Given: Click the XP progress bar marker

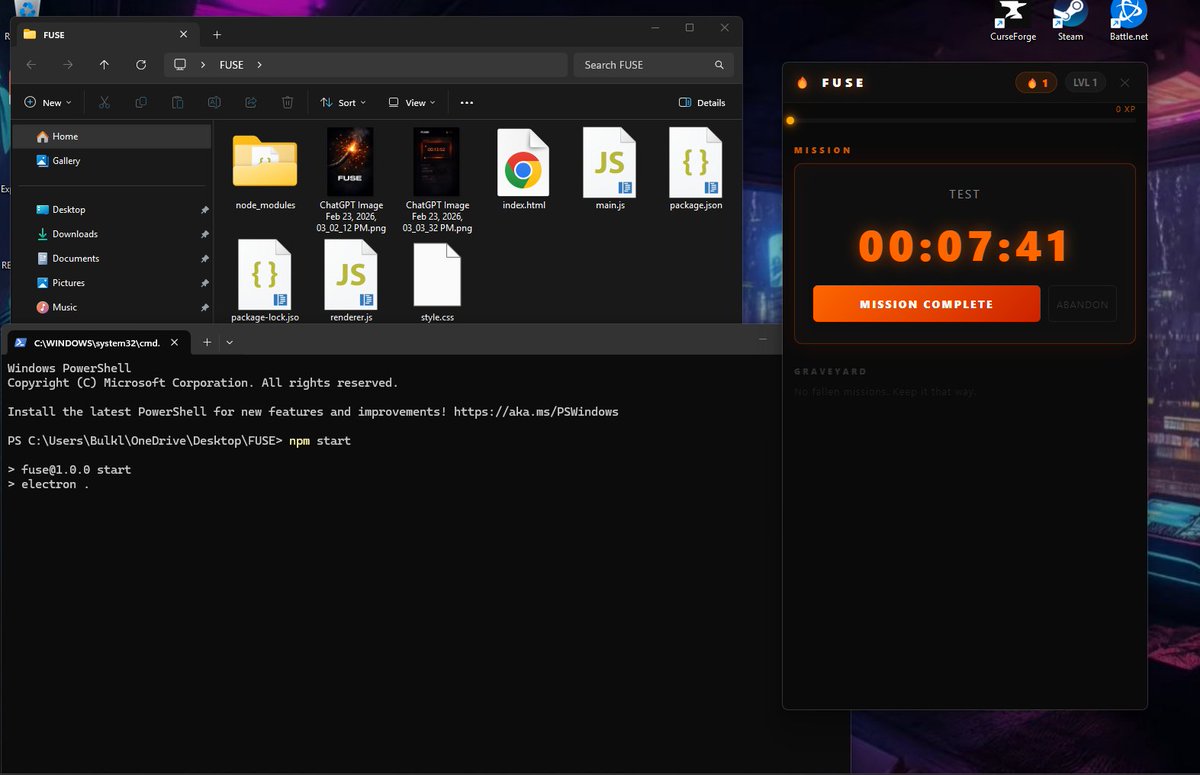Looking at the screenshot, I should pyautogui.click(x=790, y=121).
